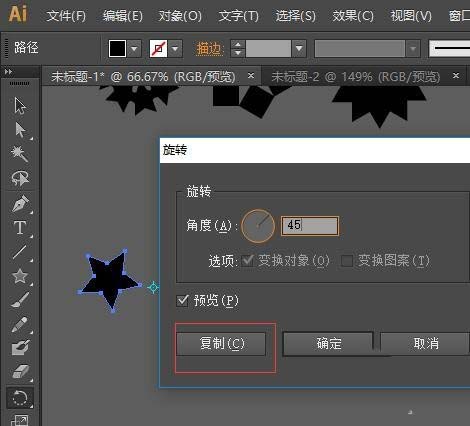The width and height of the screenshot is (470, 426).
Task: Toggle the 预览(P) preview checkbox
Action: [x=183, y=301]
